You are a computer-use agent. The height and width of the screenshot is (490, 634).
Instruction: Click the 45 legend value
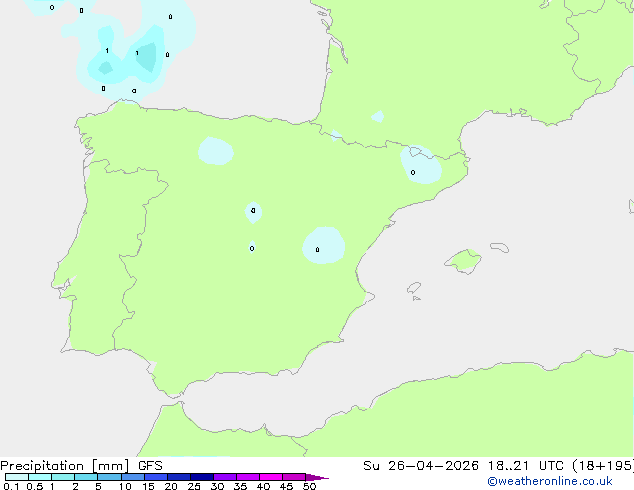[x=286, y=486]
